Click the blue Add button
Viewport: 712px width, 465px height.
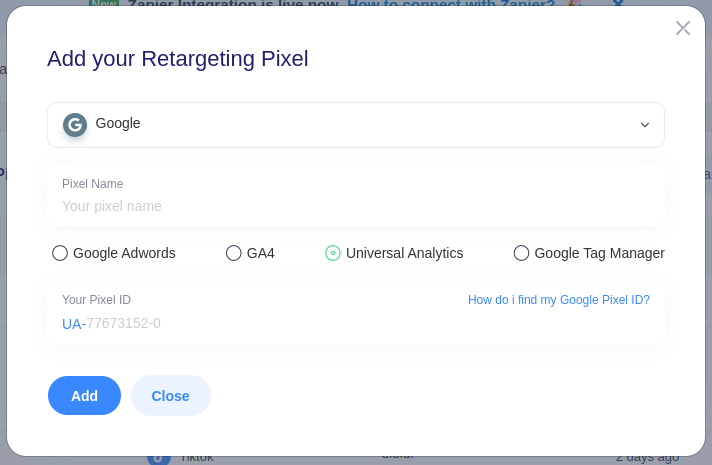tap(84, 396)
